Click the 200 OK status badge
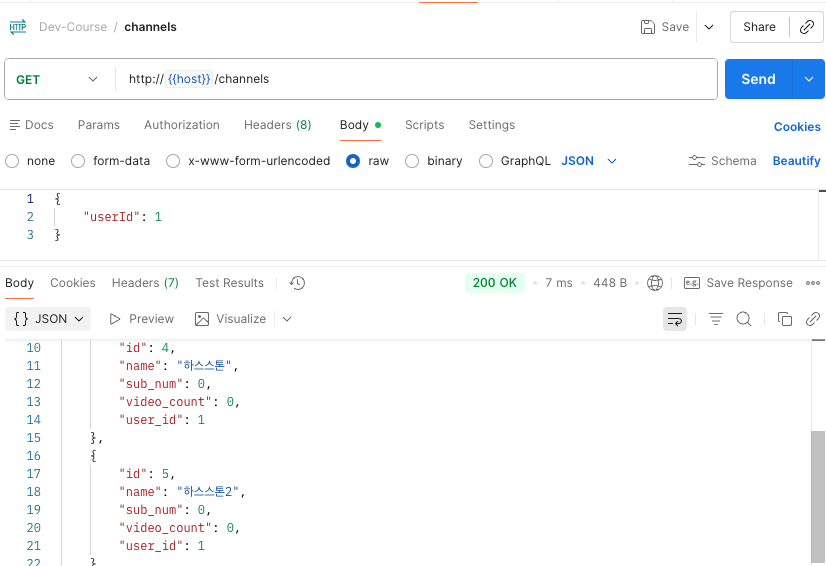826x566 pixels. [x=495, y=283]
